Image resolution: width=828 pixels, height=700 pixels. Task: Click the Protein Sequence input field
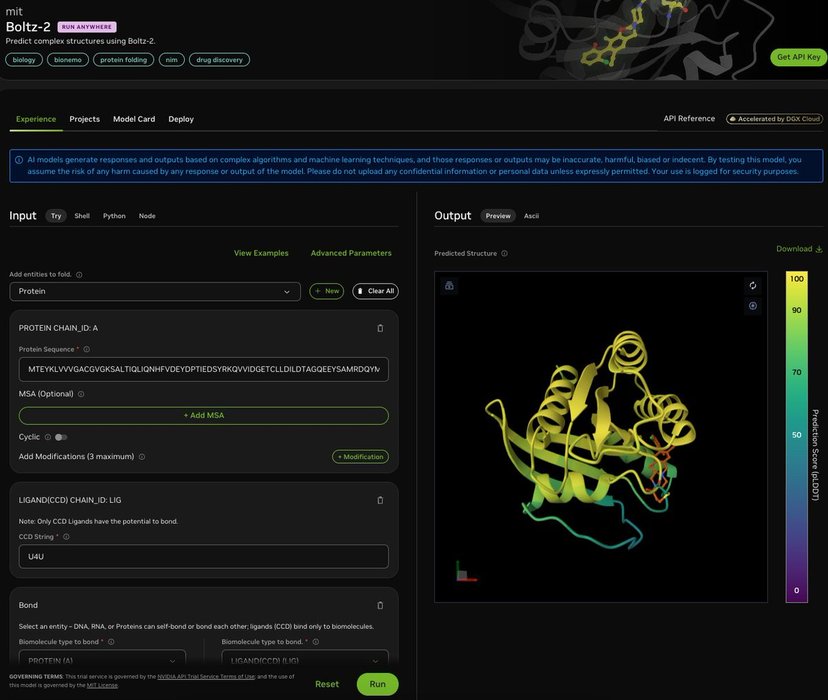tap(204, 370)
